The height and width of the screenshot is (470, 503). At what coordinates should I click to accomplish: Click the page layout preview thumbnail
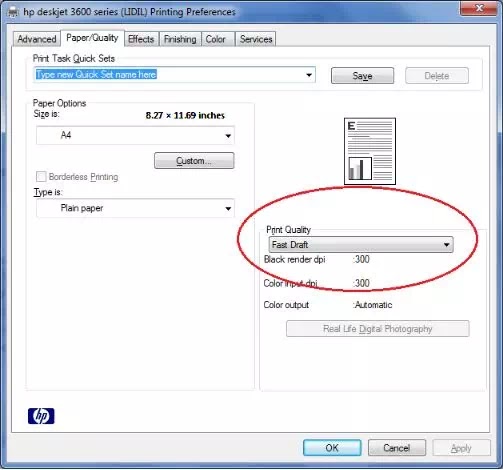pos(370,151)
